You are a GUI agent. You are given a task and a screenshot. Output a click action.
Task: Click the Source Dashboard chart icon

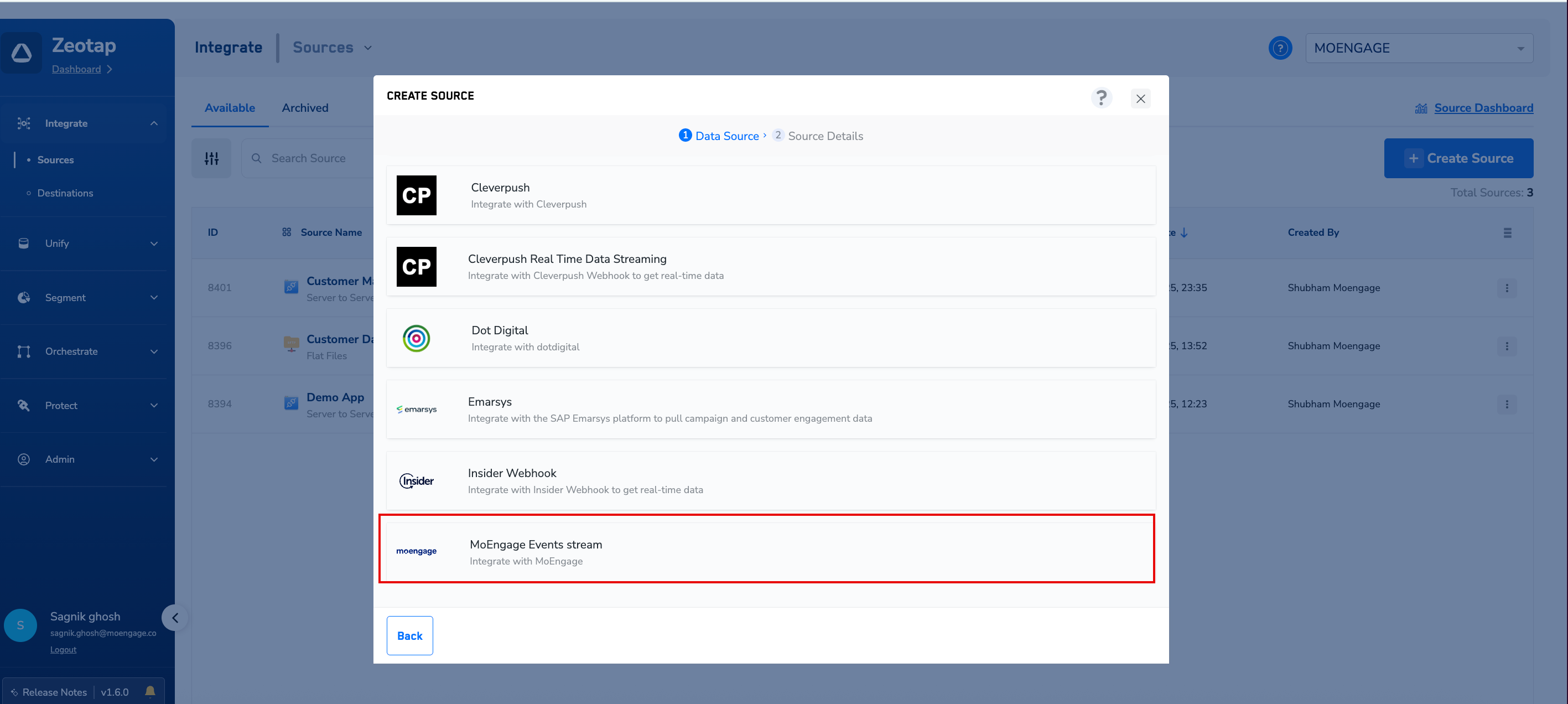(1421, 108)
